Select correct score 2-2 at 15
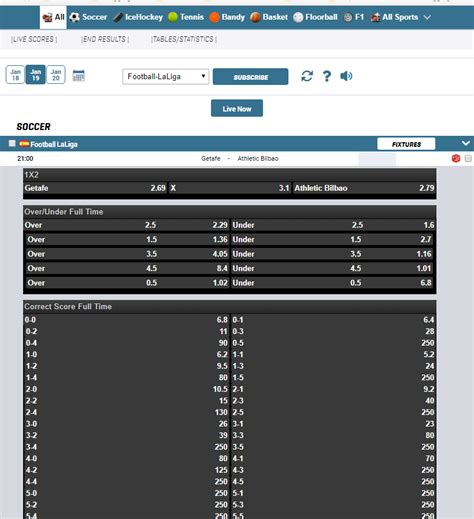This screenshot has width=474, height=519. click(126, 401)
